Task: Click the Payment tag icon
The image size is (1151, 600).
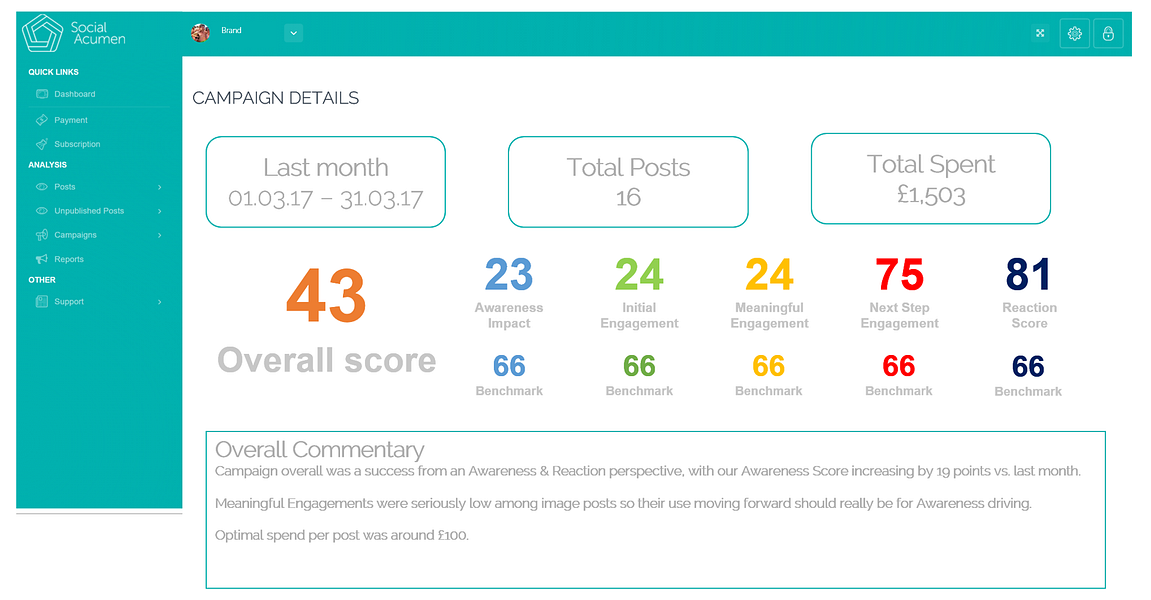Action: coord(42,120)
